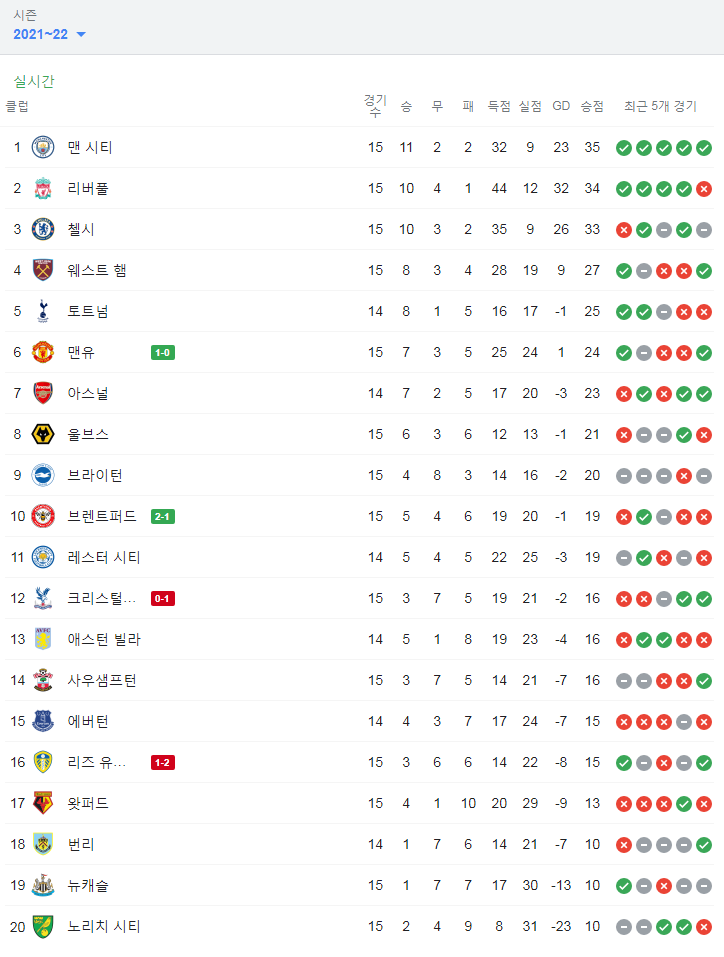Click the 실시간 live label
Image resolution: width=724 pixels, height=957 pixels.
(34, 81)
